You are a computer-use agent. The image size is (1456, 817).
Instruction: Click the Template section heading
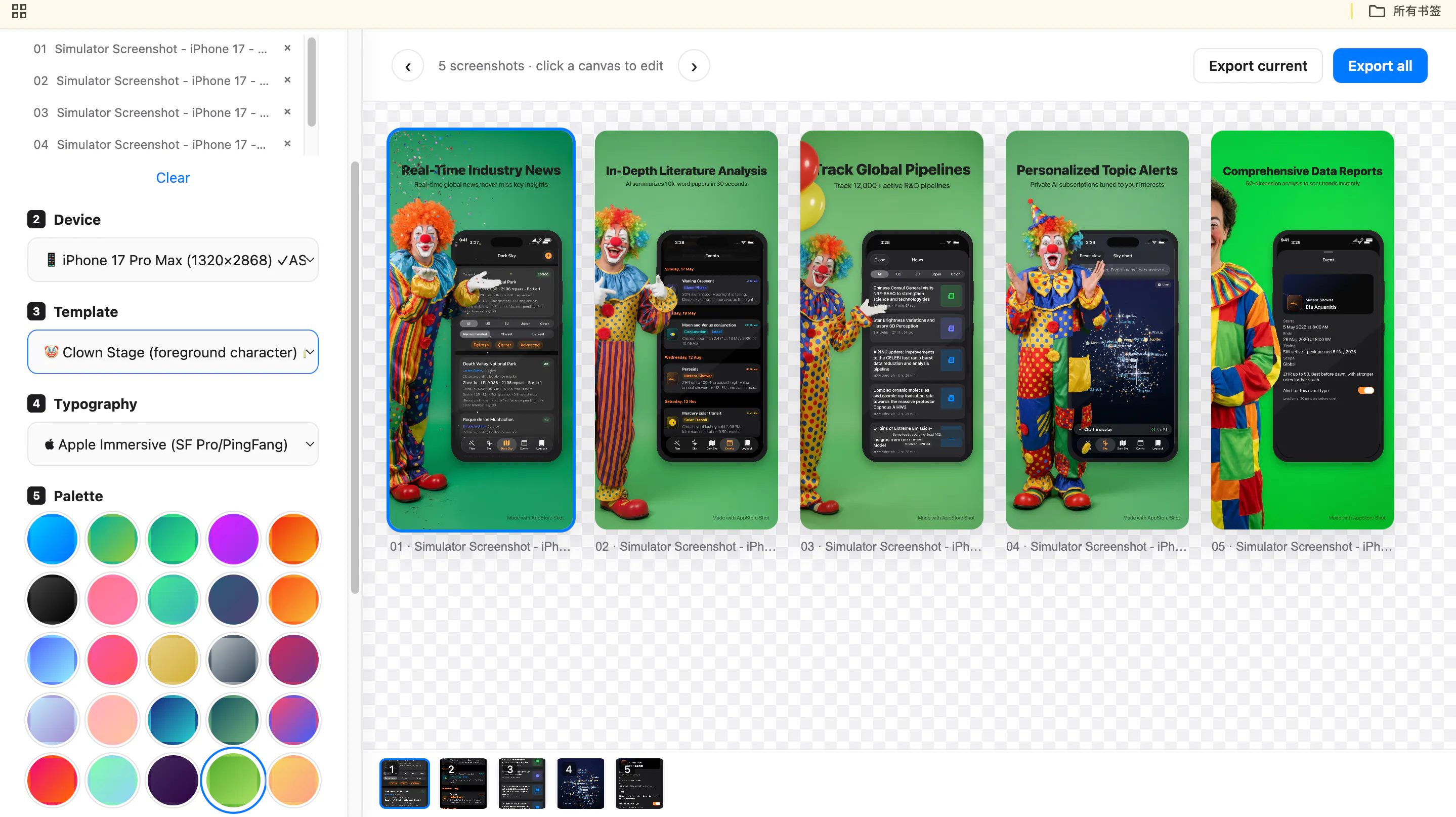pyautogui.click(x=85, y=311)
